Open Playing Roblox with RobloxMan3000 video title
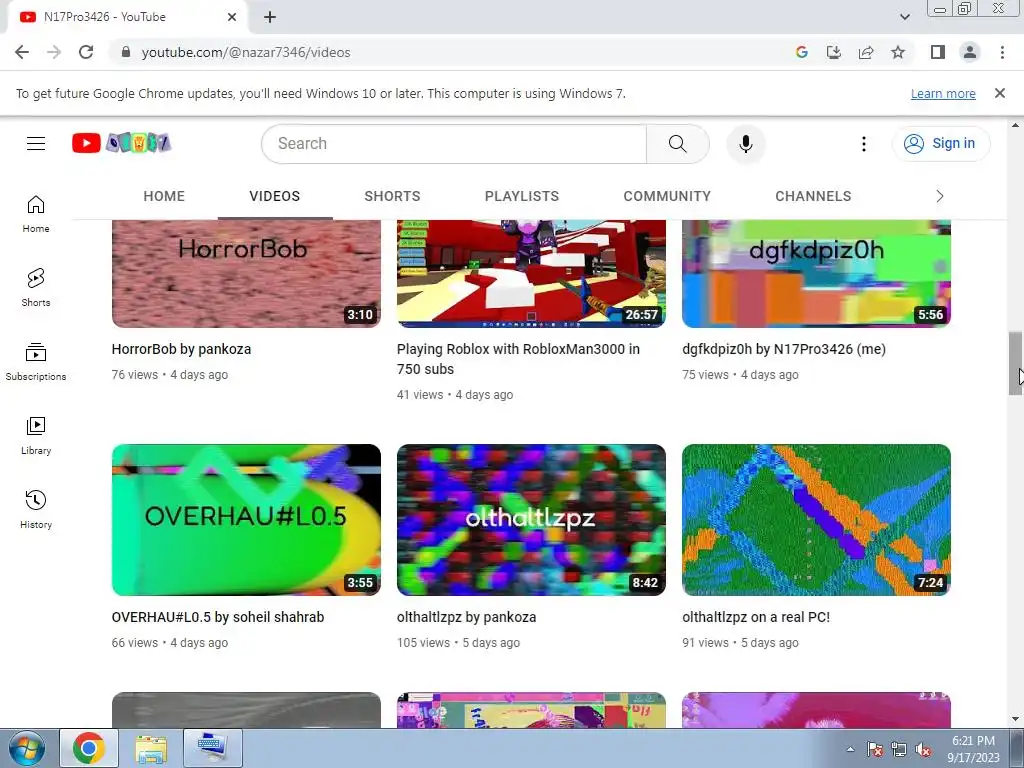The width and height of the screenshot is (1024, 768). coord(518,359)
